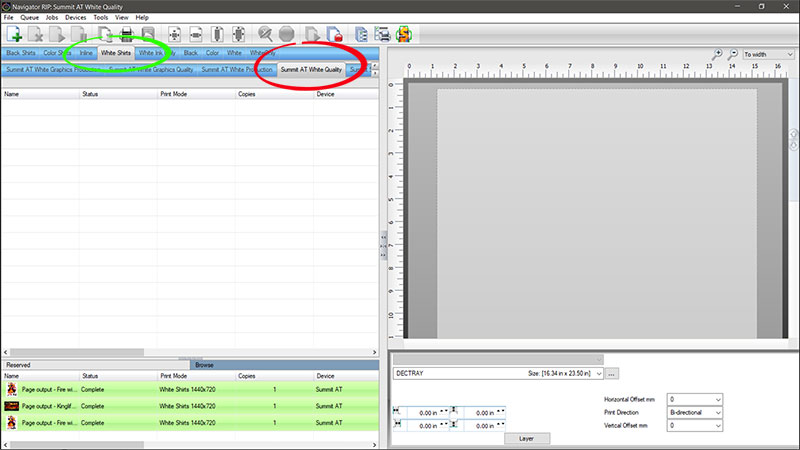Click the fit to height page icon
The width and height of the screenshot is (800, 450).
pos(217,34)
